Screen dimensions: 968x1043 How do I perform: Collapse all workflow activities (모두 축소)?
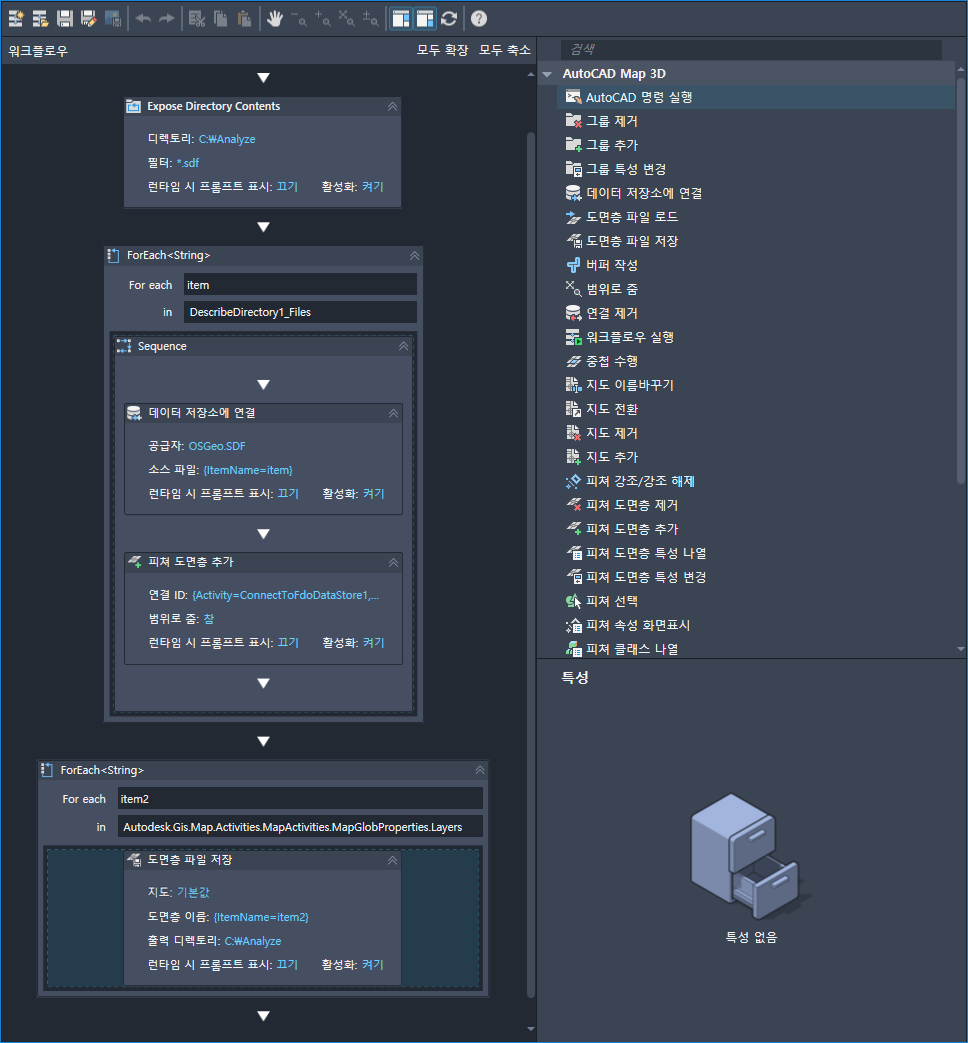click(x=505, y=50)
